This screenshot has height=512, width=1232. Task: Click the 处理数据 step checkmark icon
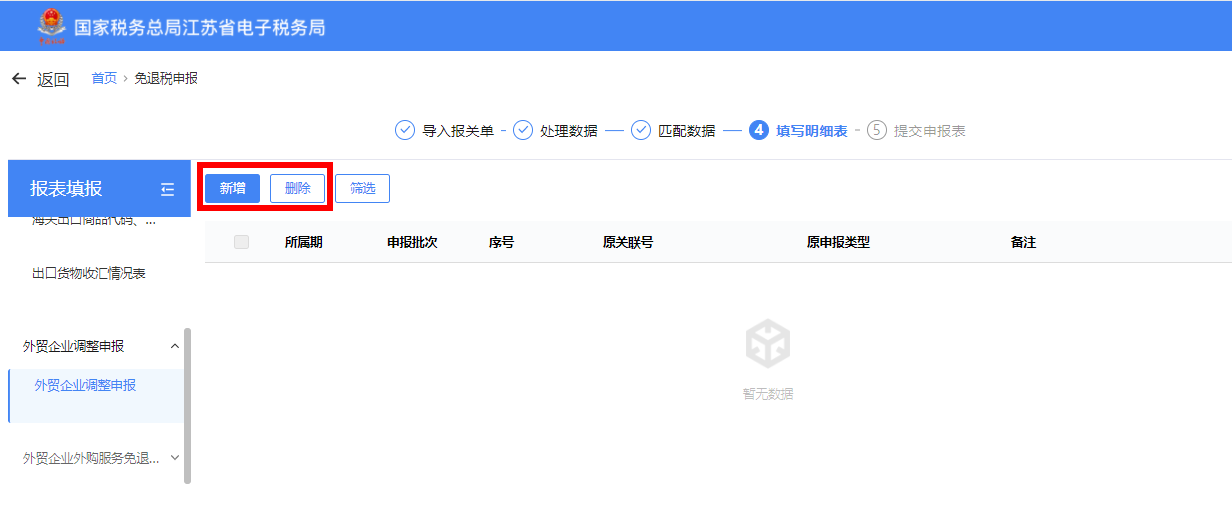[x=523, y=131]
